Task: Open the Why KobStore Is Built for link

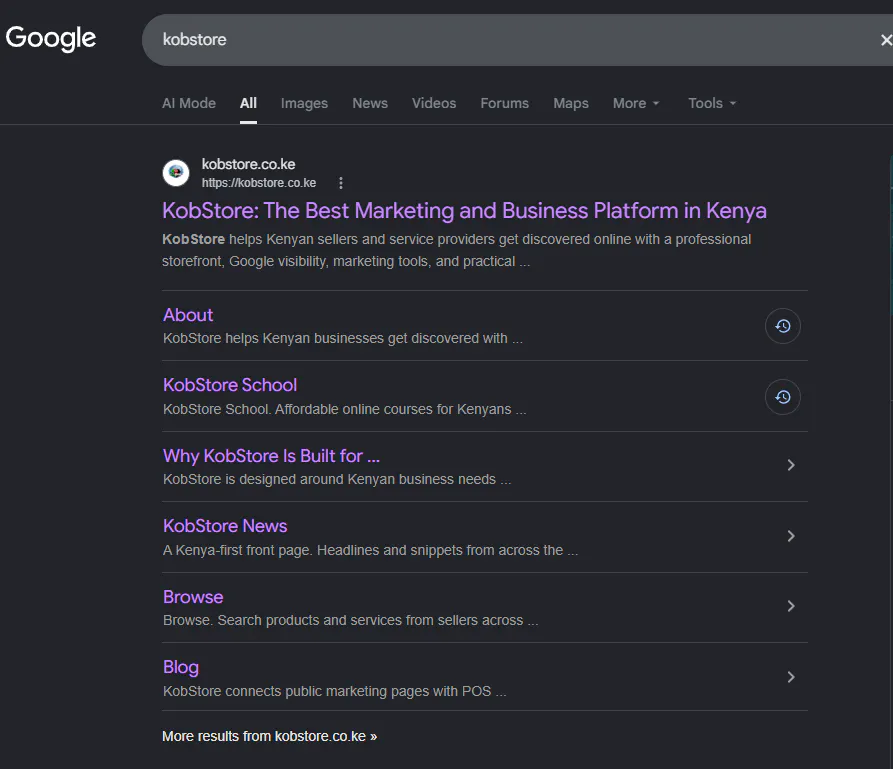Action: [272, 456]
